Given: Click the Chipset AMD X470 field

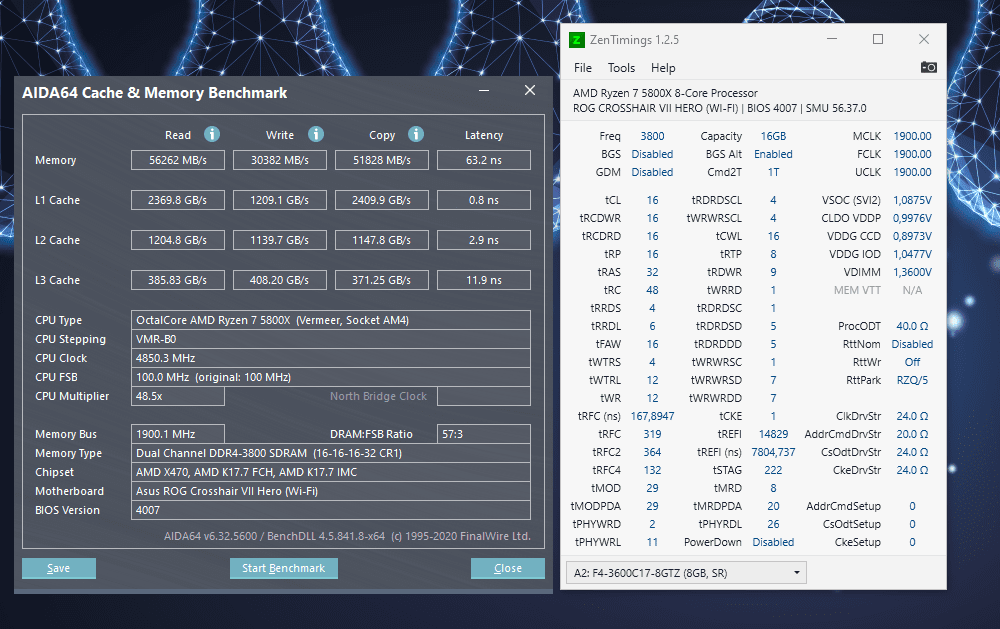Looking at the screenshot, I should click(331, 472).
